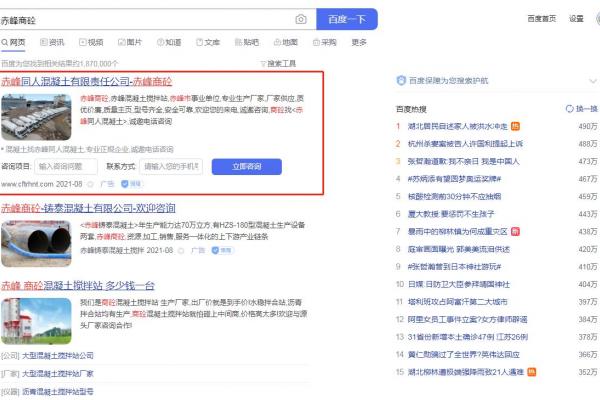600x400 pixels.
Task: Click the 保障 shield badge under first result
Action: point(131,184)
